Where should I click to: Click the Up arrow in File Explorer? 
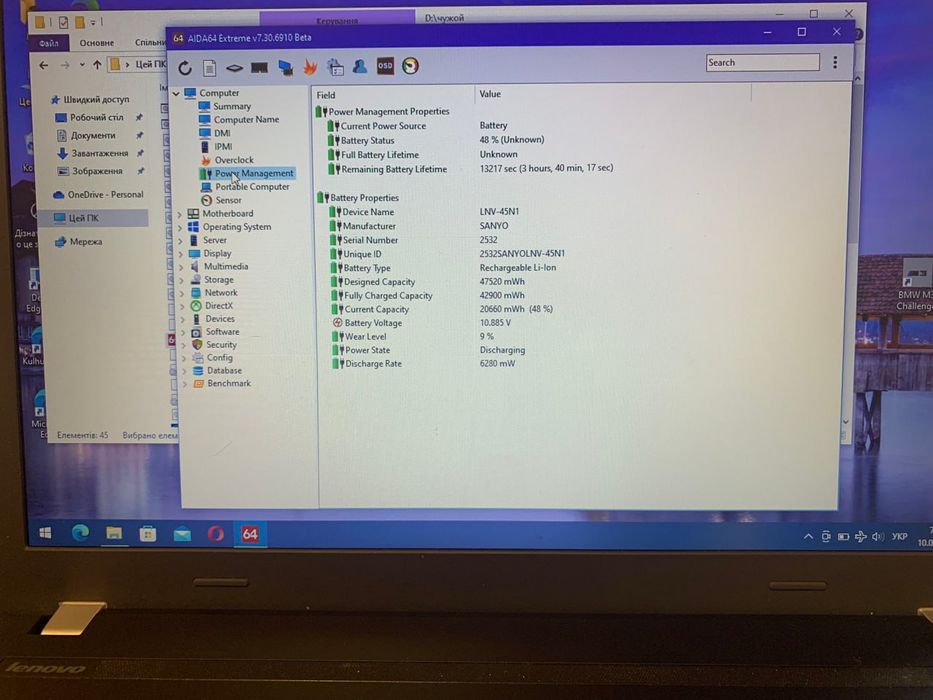(97, 64)
